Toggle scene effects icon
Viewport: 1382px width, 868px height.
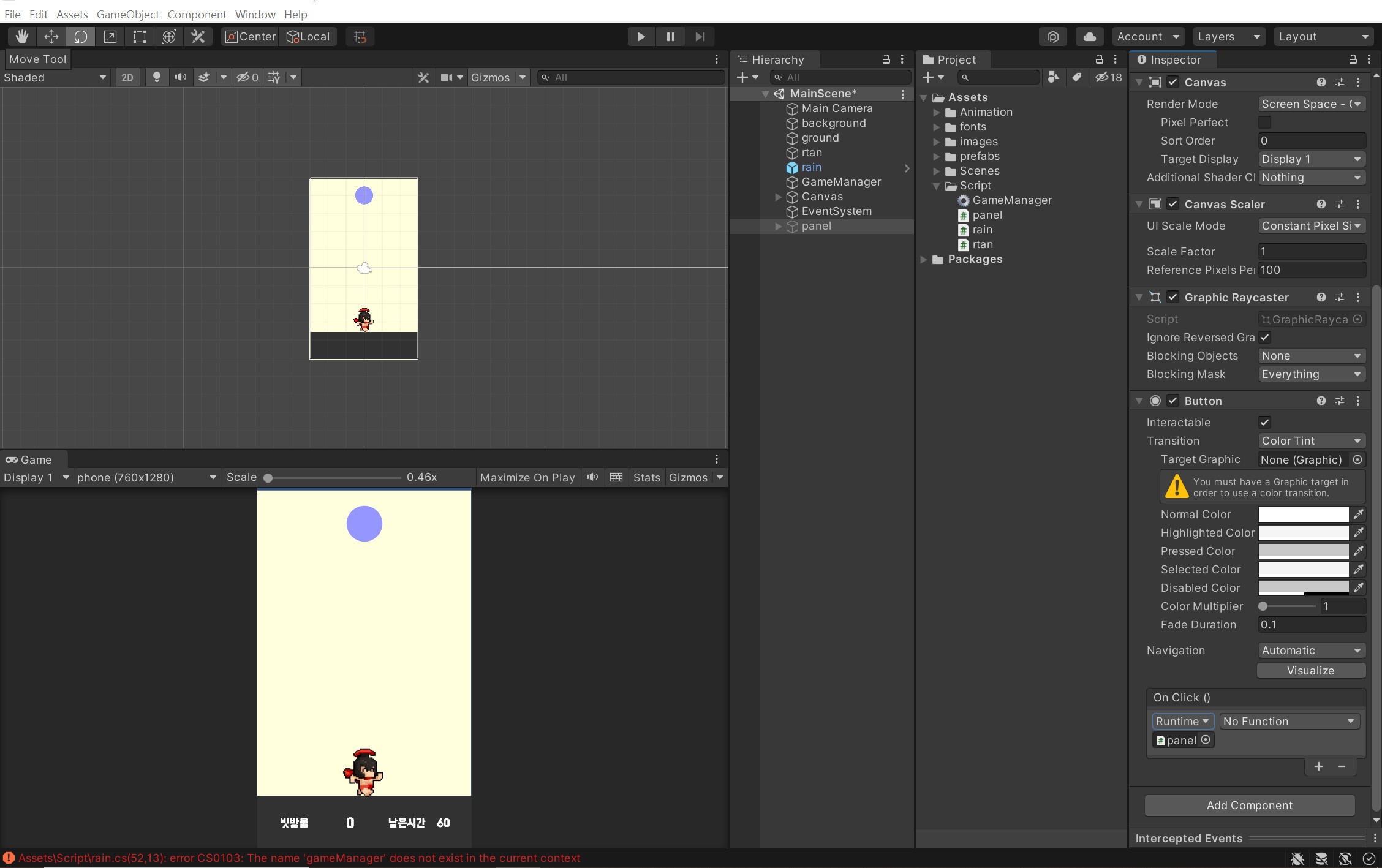(x=204, y=77)
